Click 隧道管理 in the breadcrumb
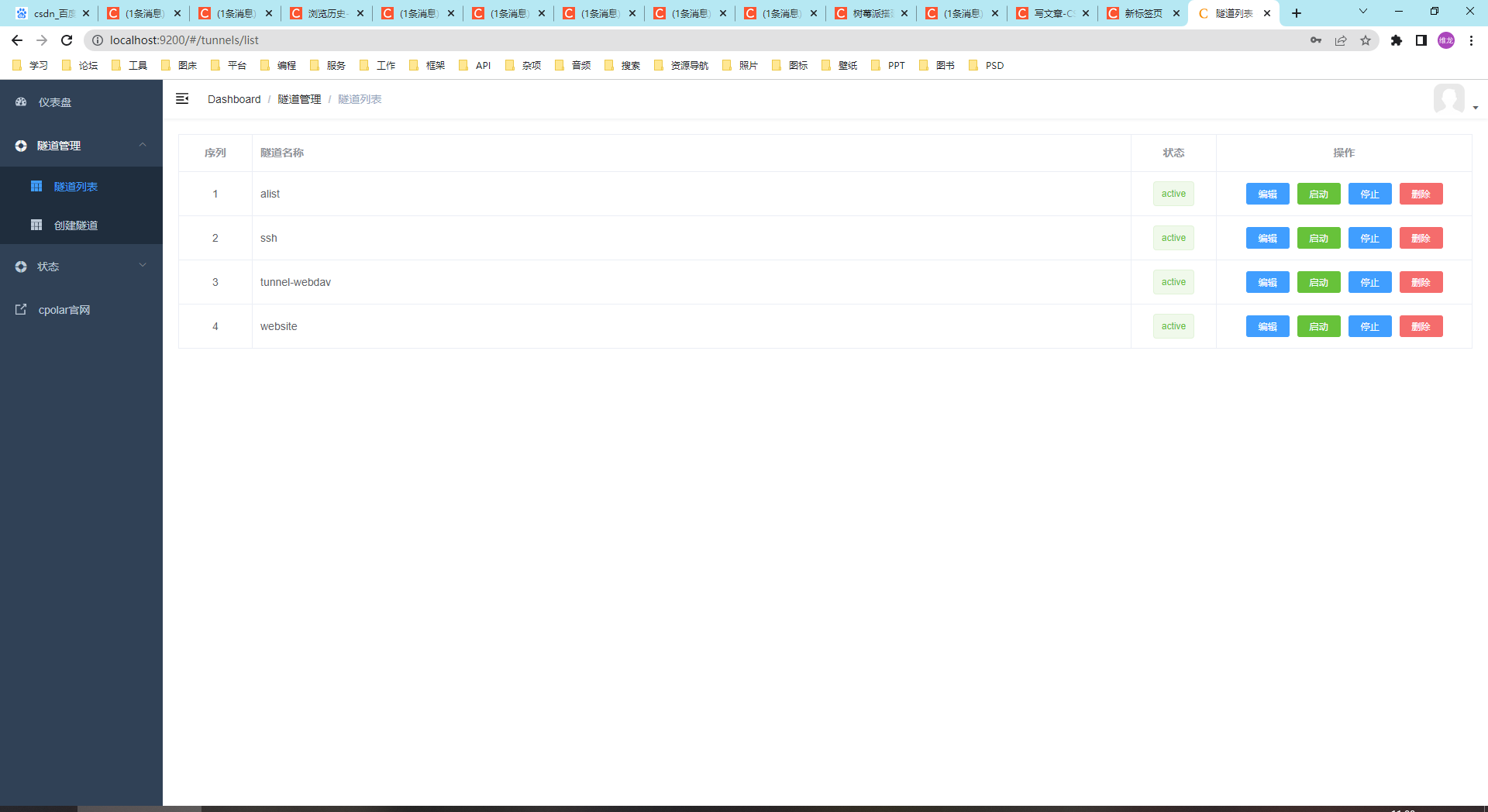Screen dimensions: 1488x812 pyautogui.click(x=299, y=99)
